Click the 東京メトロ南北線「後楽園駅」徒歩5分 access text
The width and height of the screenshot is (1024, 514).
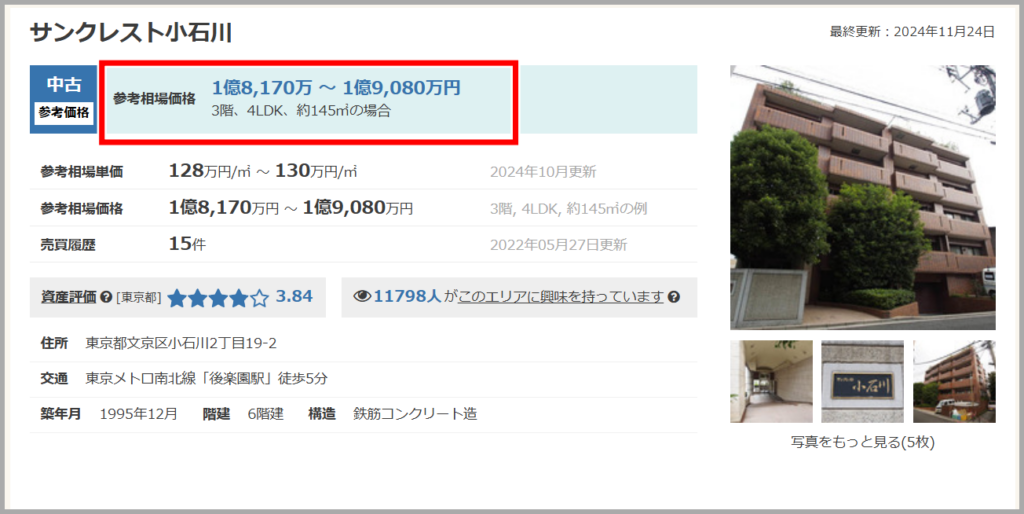(x=206, y=378)
